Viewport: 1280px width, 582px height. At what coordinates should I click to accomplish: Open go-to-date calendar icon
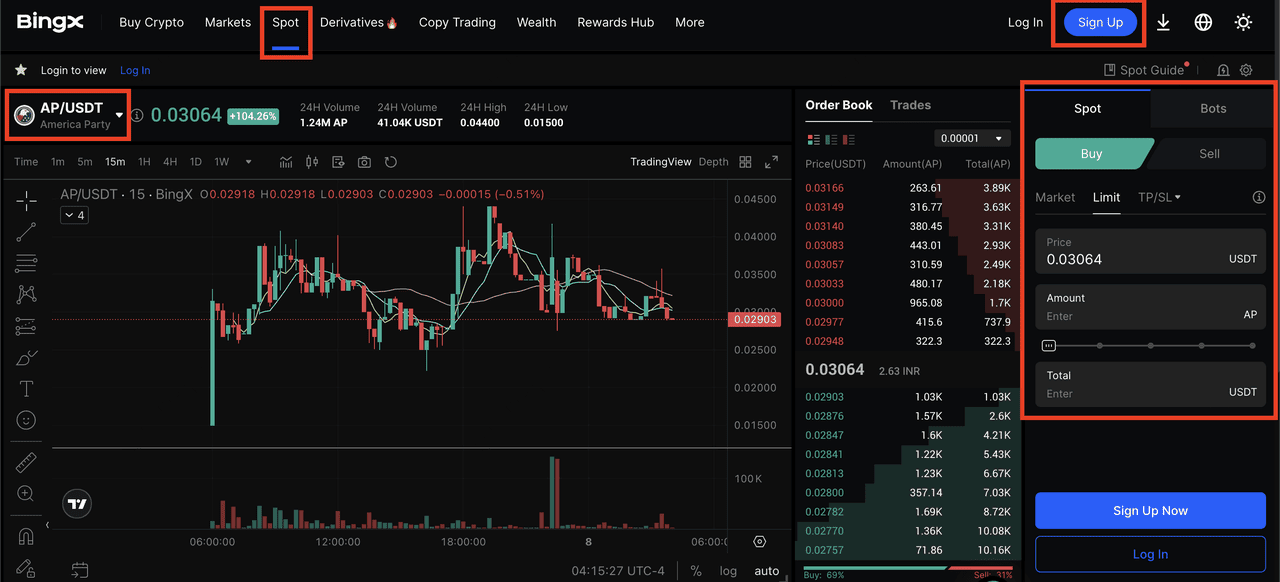(x=79, y=570)
